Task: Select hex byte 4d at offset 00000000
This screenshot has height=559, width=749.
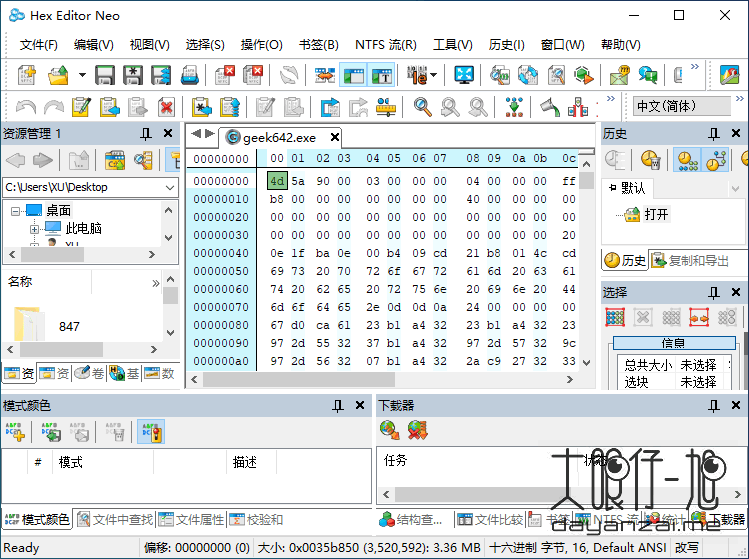Action: click(x=277, y=181)
